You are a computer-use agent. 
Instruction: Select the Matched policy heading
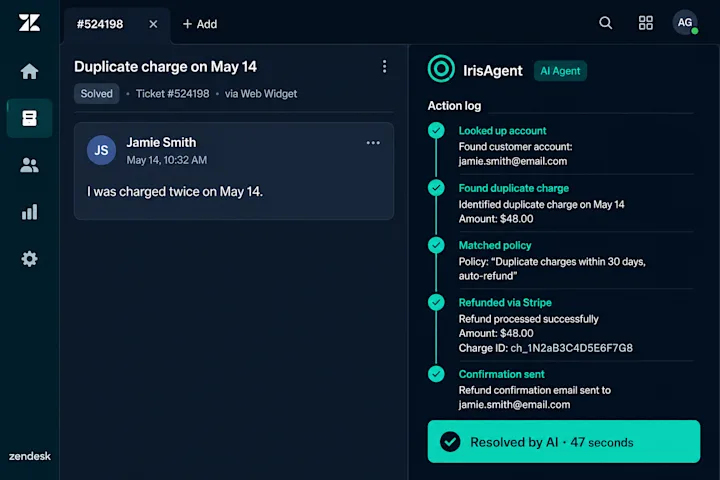495,245
